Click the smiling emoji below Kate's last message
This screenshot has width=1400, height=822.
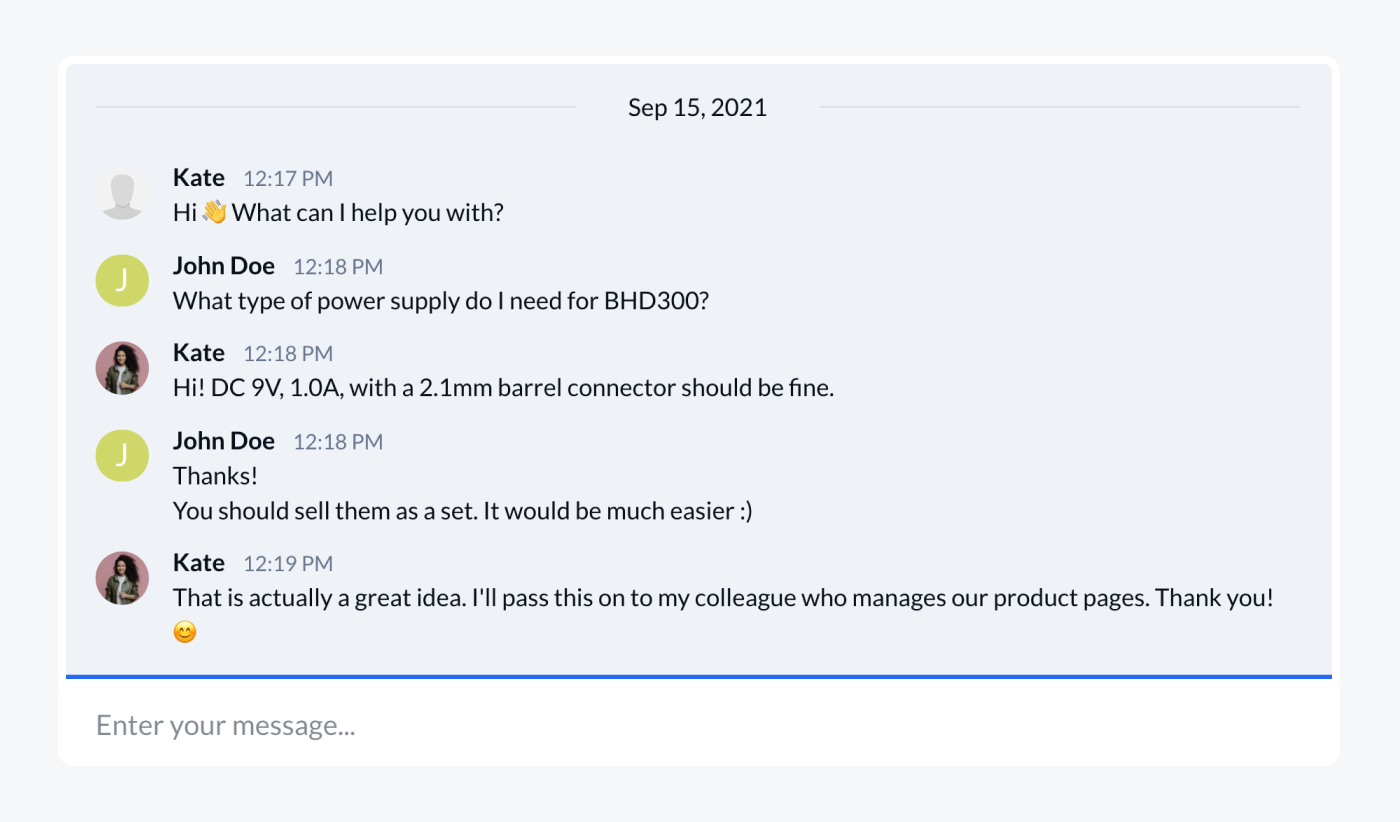[185, 632]
